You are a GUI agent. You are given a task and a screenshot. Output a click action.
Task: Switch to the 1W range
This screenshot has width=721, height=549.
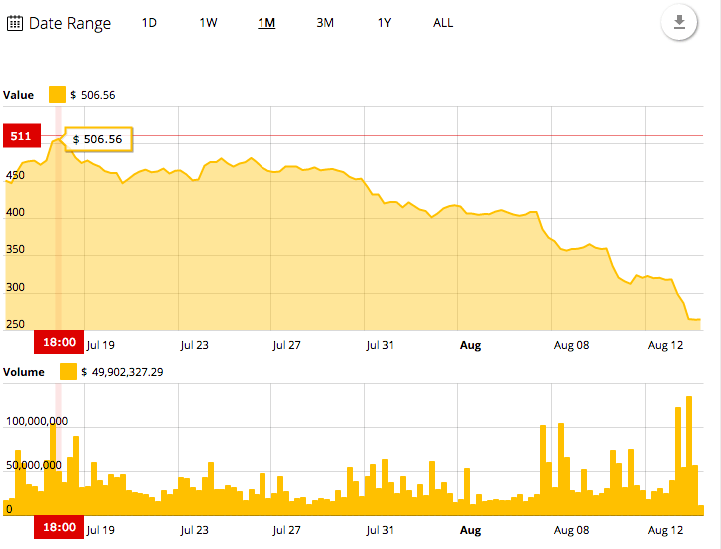pyautogui.click(x=208, y=23)
